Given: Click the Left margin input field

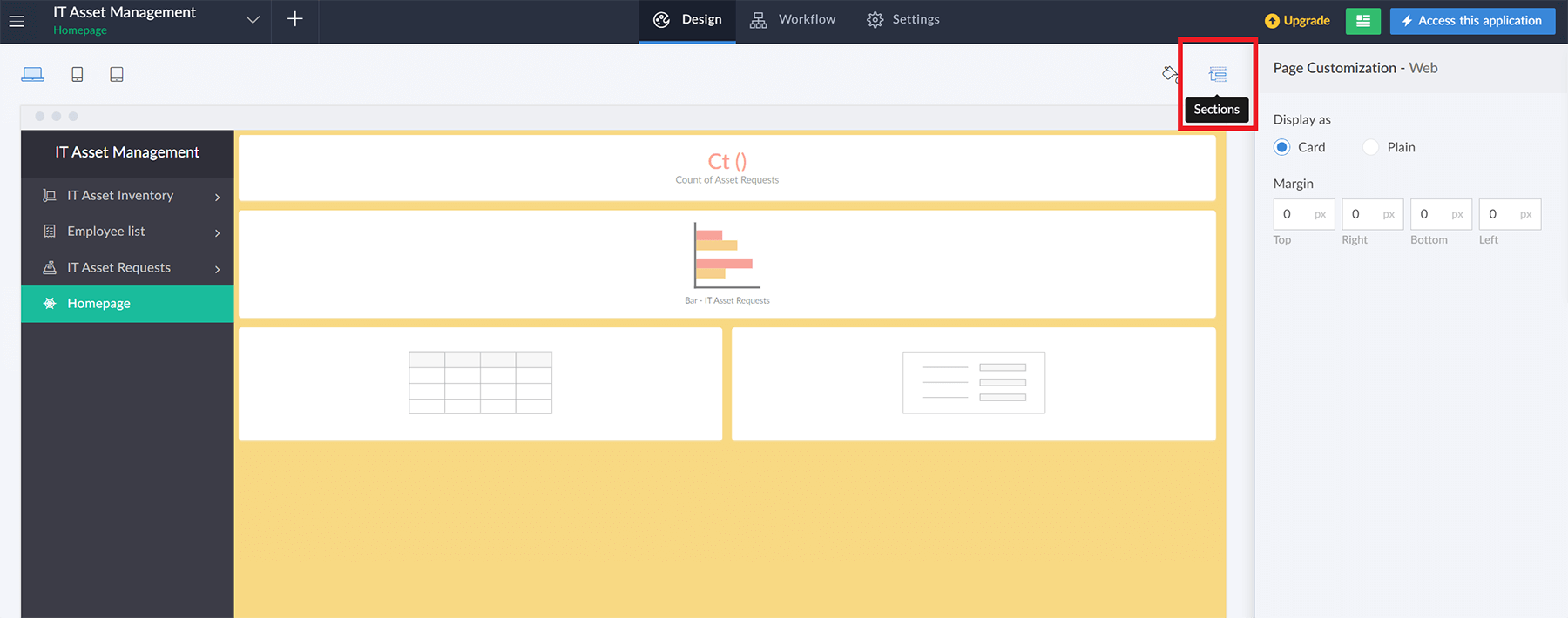Looking at the screenshot, I should 1510,214.
